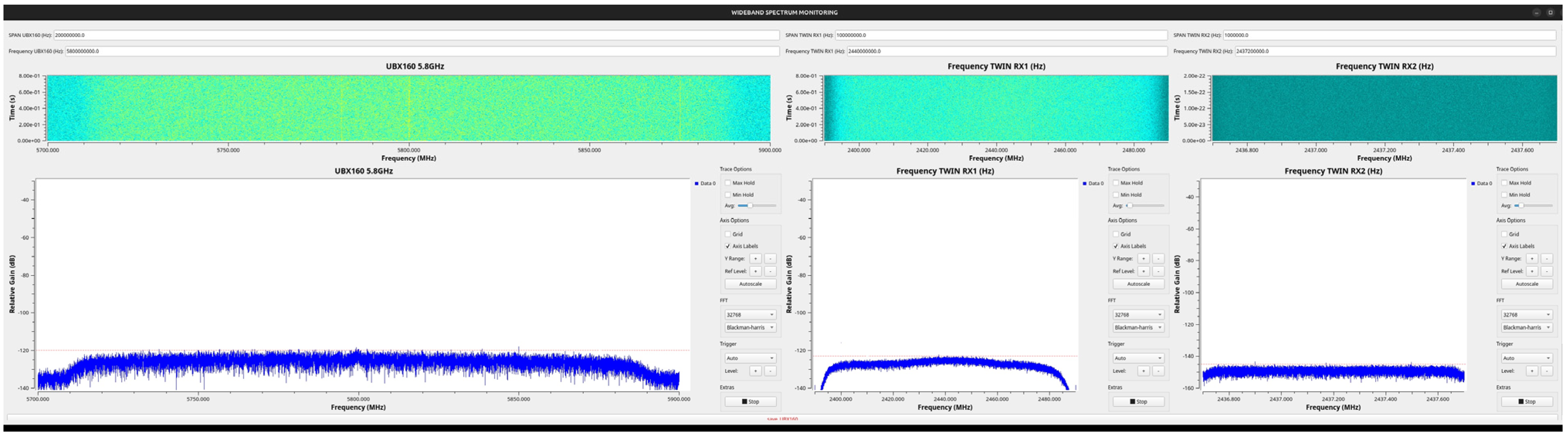Image resolution: width=1568 pixels, height=437 pixels.
Task: Raise Ref Level on TWIN RX2 plot
Action: point(1531,272)
